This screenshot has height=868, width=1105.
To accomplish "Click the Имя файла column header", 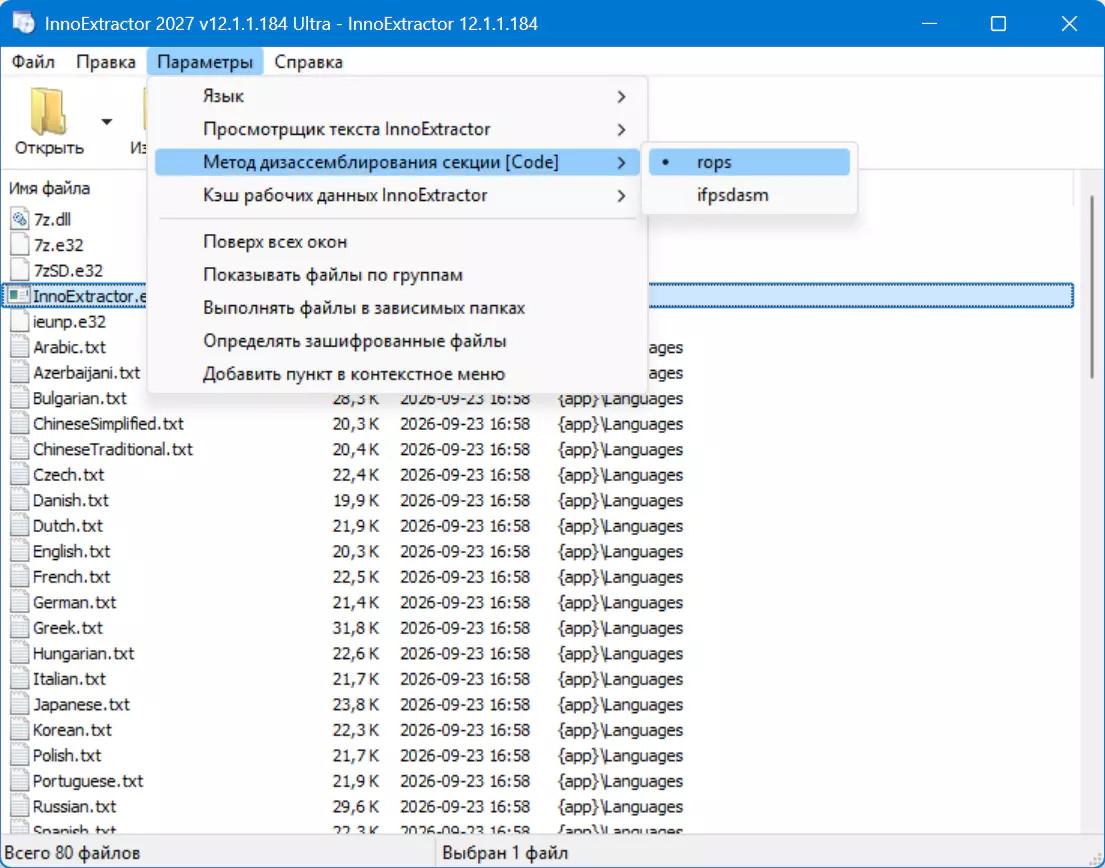I will [49, 188].
